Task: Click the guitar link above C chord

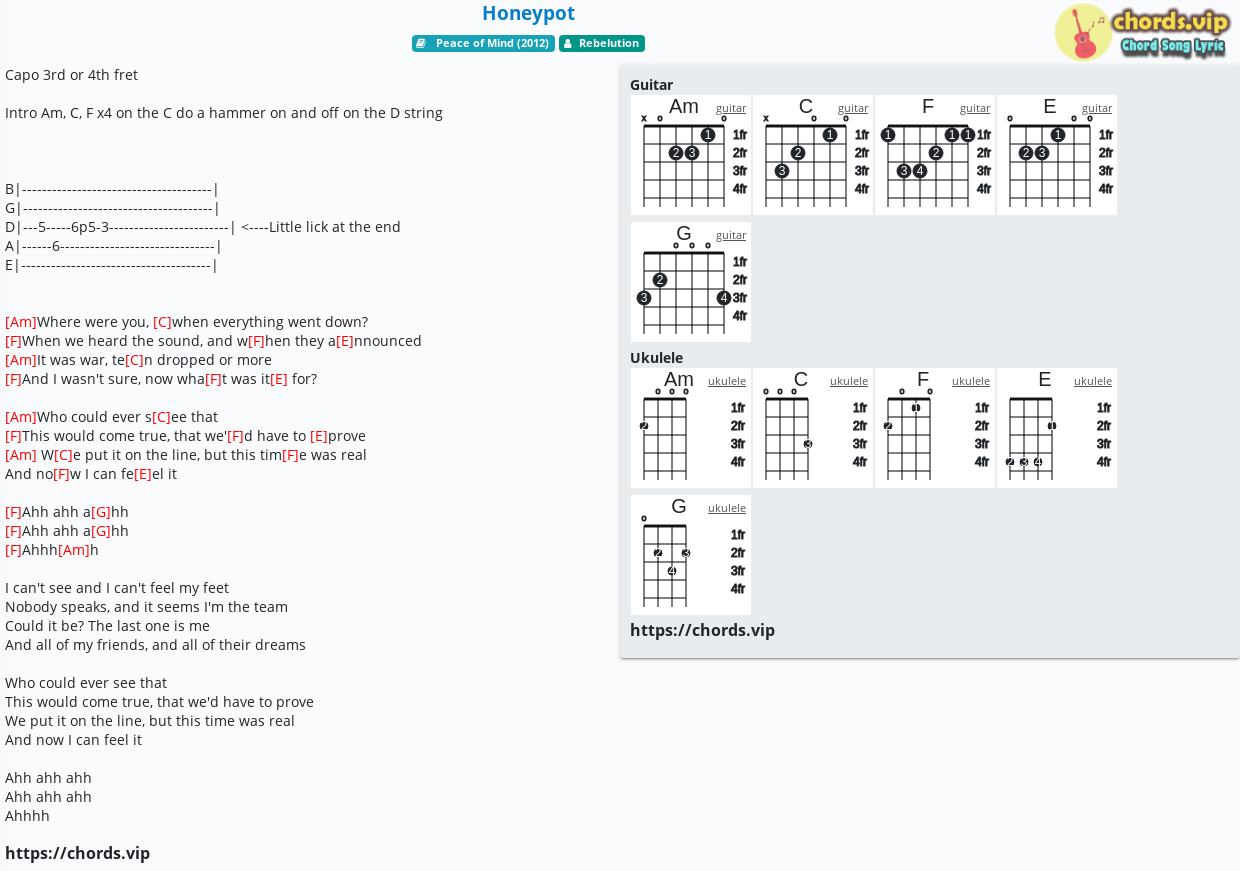Action: click(x=853, y=108)
